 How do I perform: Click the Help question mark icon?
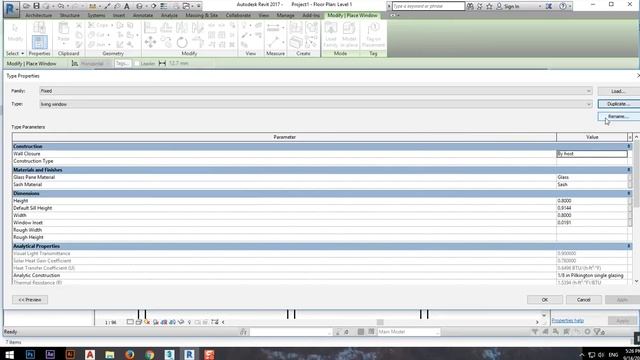click(563, 6)
